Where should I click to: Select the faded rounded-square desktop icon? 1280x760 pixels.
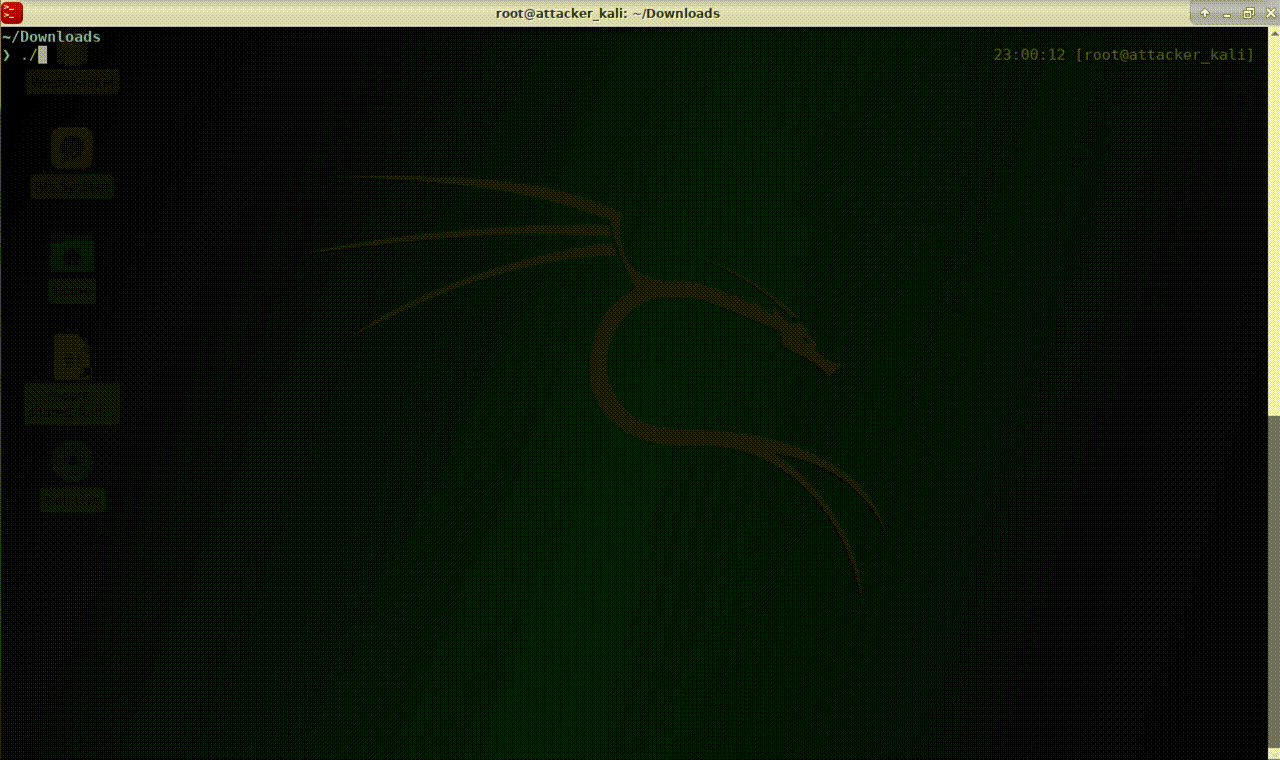(72, 148)
